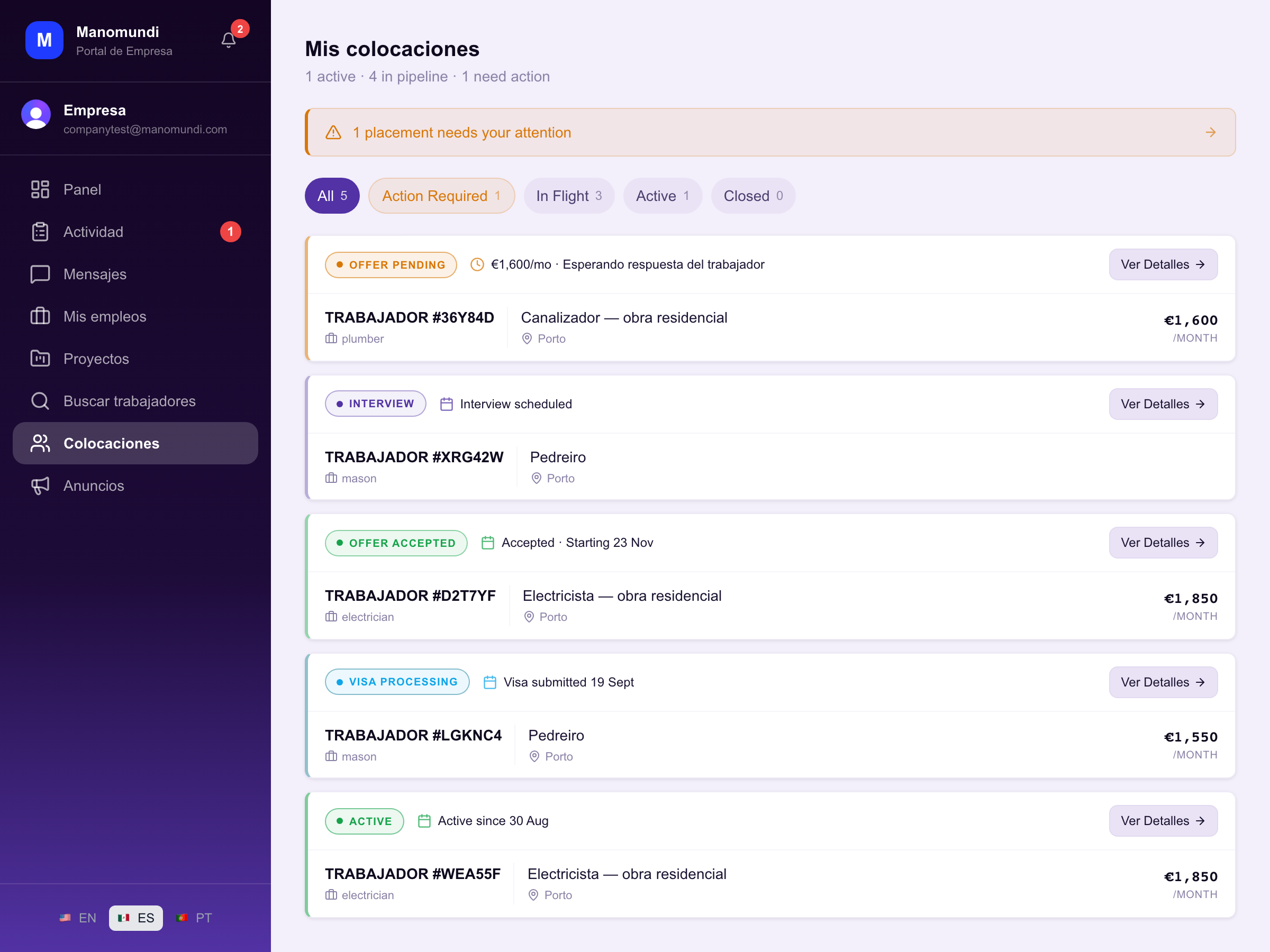The image size is (1270, 952).
Task: Open details for worker #WEA55F
Action: pyautogui.click(x=1163, y=821)
